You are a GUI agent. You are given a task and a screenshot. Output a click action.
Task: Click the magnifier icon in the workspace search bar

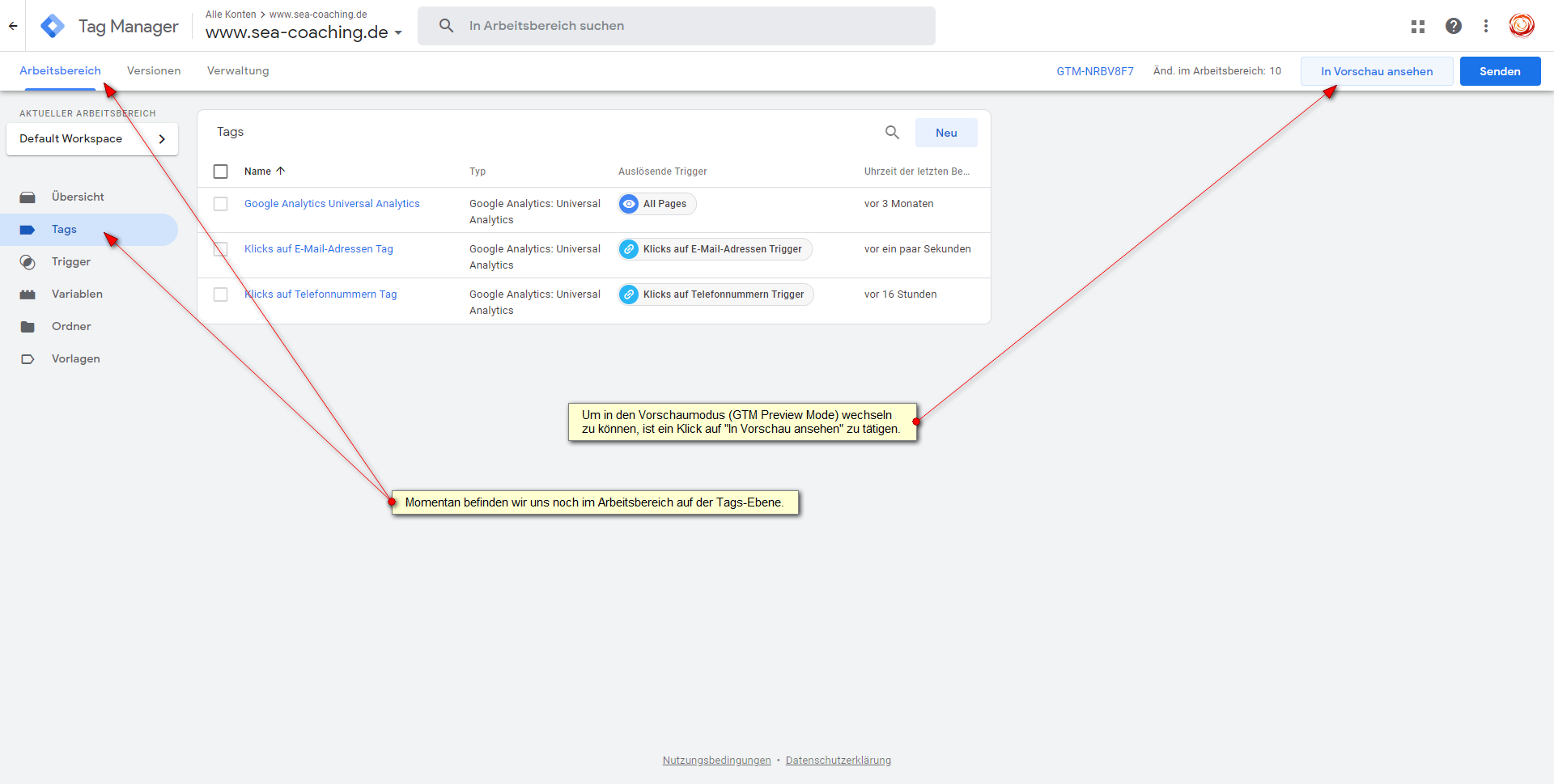click(x=446, y=26)
